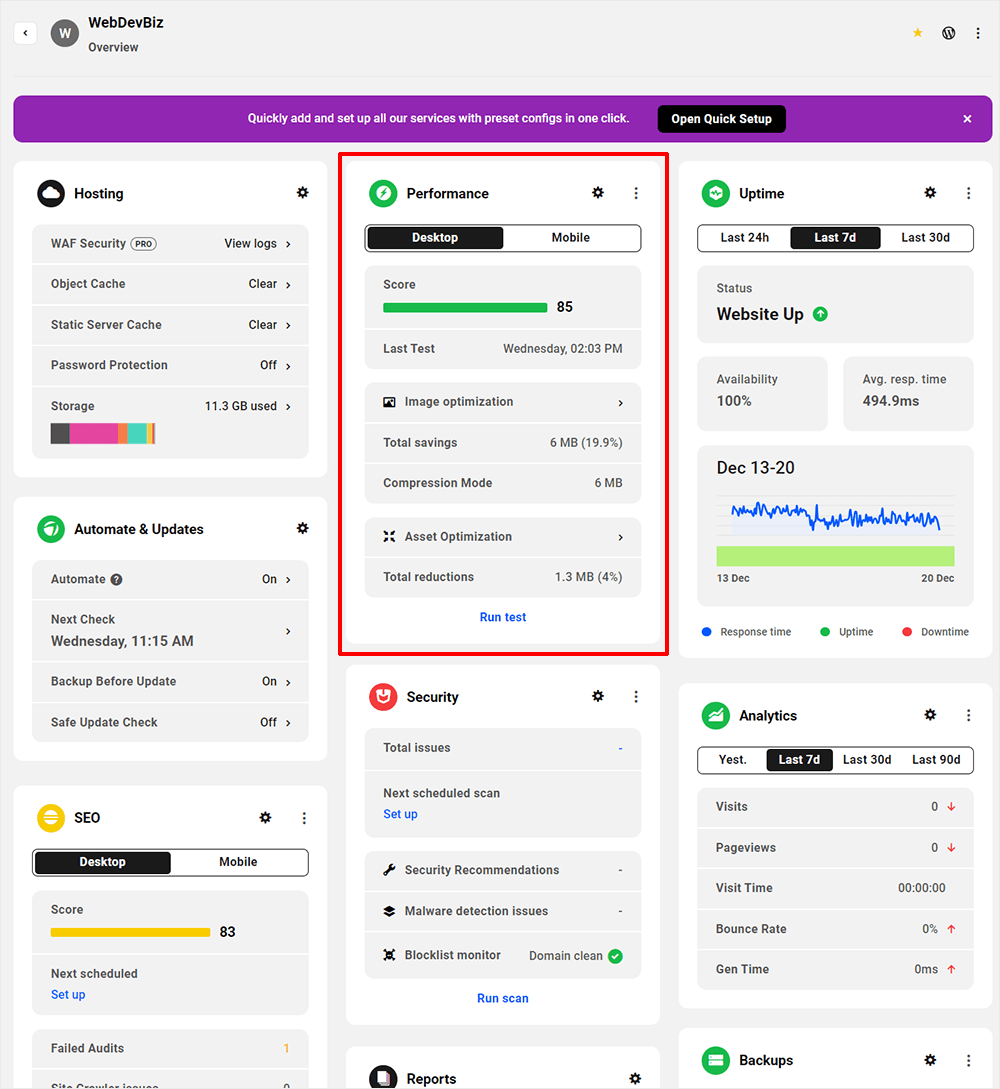Open Reports settings gear
This screenshot has width=1000, height=1089.
[x=635, y=1079]
